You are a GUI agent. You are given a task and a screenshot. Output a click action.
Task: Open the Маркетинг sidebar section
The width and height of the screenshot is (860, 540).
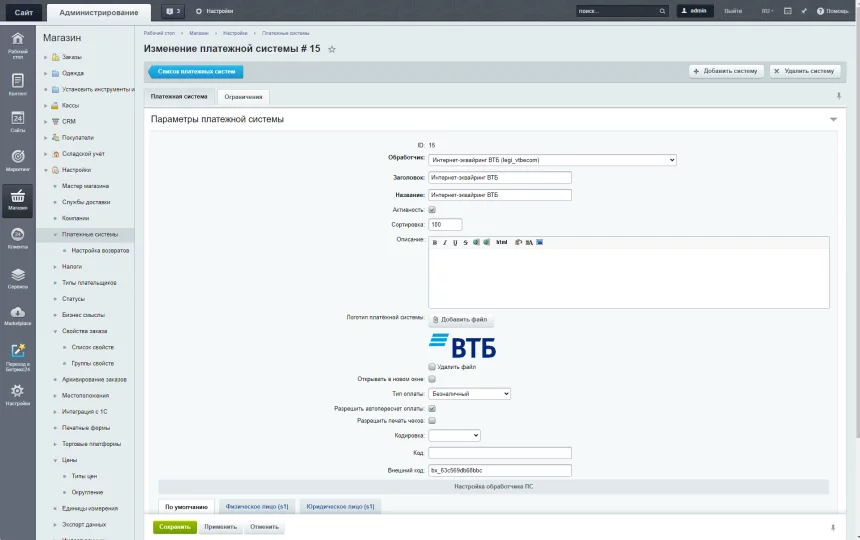[17, 160]
